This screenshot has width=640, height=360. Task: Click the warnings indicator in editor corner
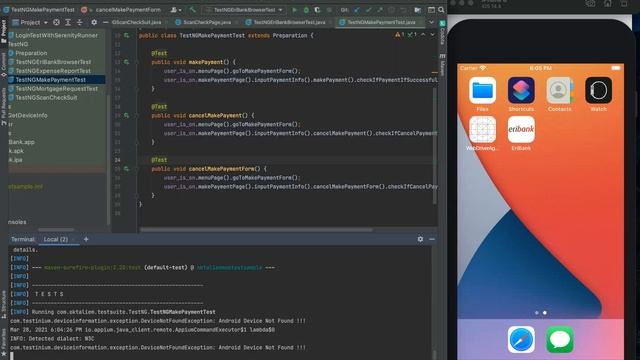pos(399,35)
